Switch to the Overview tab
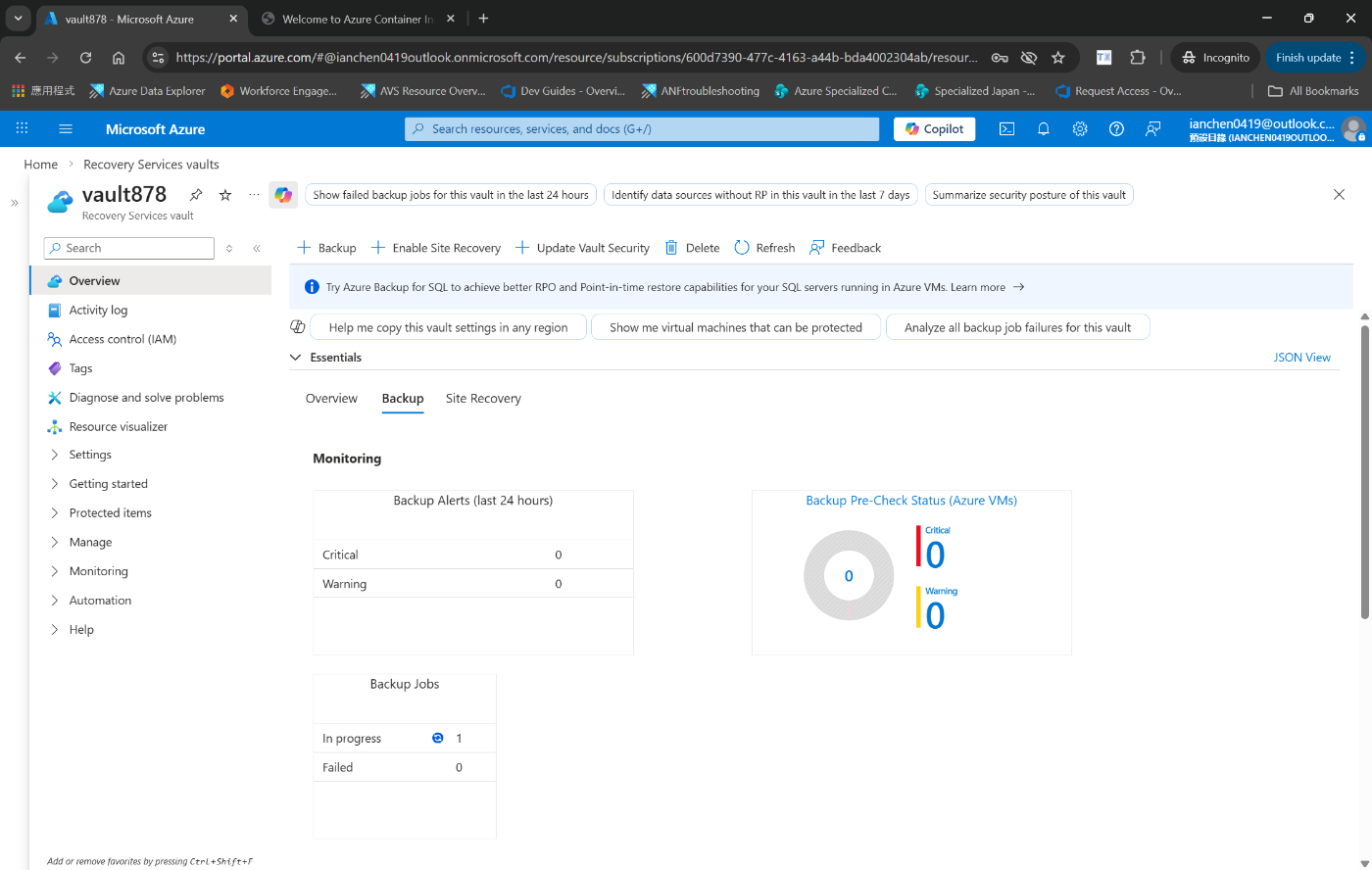This screenshot has width=1372, height=870. [x=331, y=399]
